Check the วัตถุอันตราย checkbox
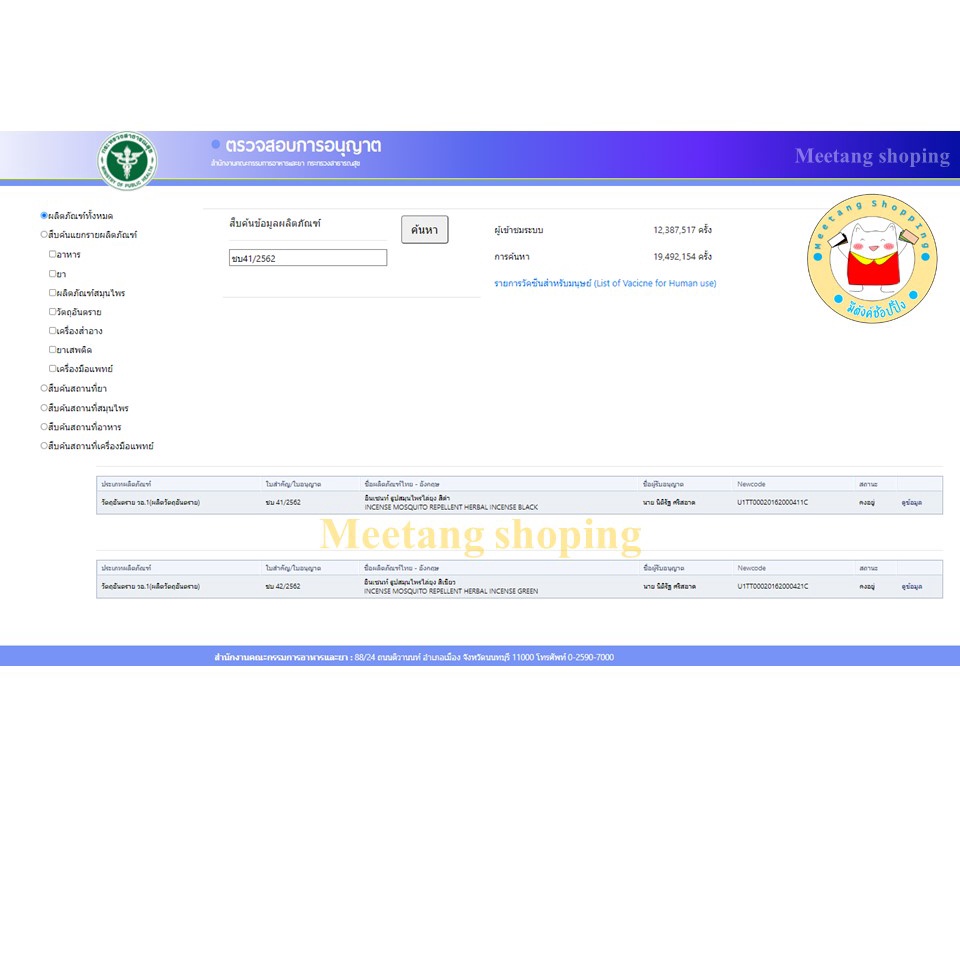960x960 pixels. click(x=53, y=312)
